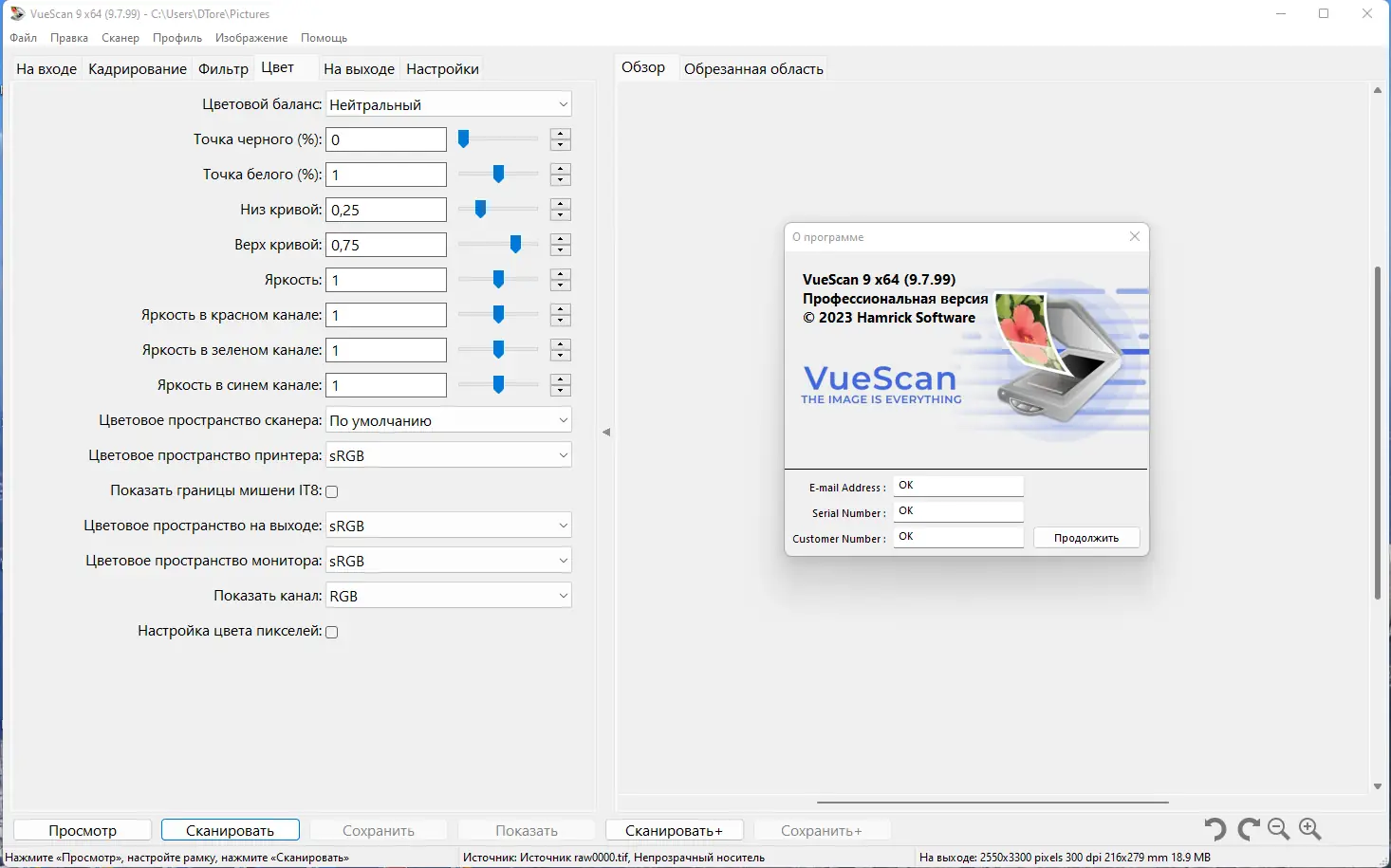Open the 'Цветовой баланс' dropdown
1391x868 pixels.
(x=448, y=103)
